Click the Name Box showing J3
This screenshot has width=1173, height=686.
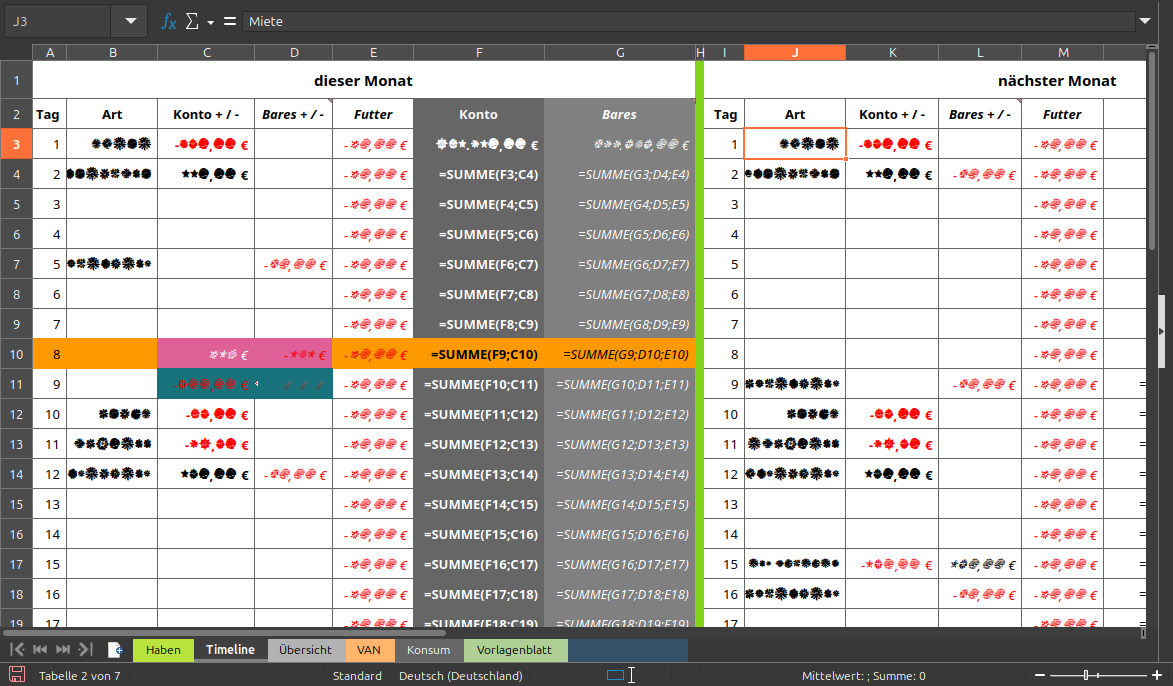click(x=58, y=21)
